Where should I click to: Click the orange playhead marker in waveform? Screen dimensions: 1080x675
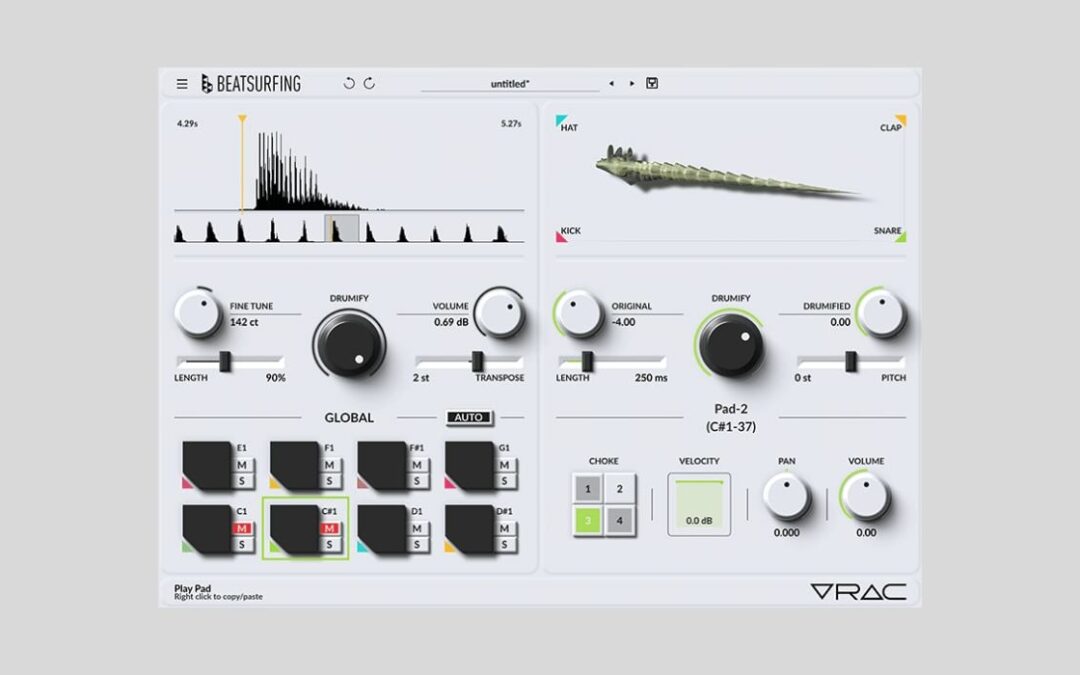(x=242, y=119)
